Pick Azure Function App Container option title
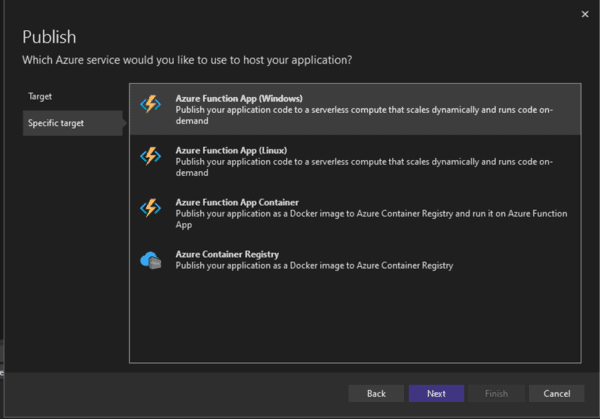Screen dimensions: 600x419 click(x=237, y=202)
